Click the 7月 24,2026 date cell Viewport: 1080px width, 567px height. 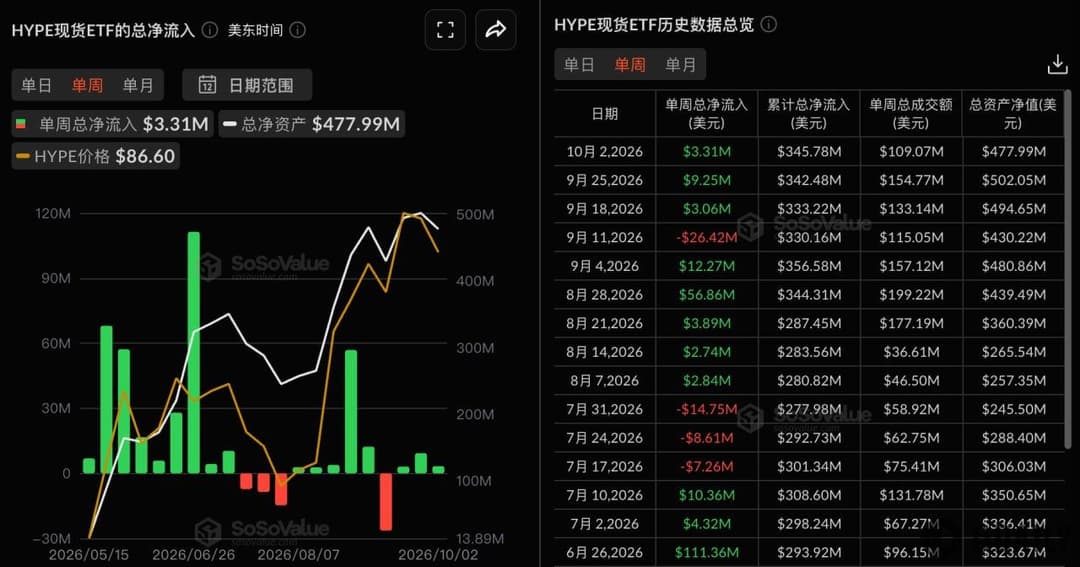pos(605,438)
